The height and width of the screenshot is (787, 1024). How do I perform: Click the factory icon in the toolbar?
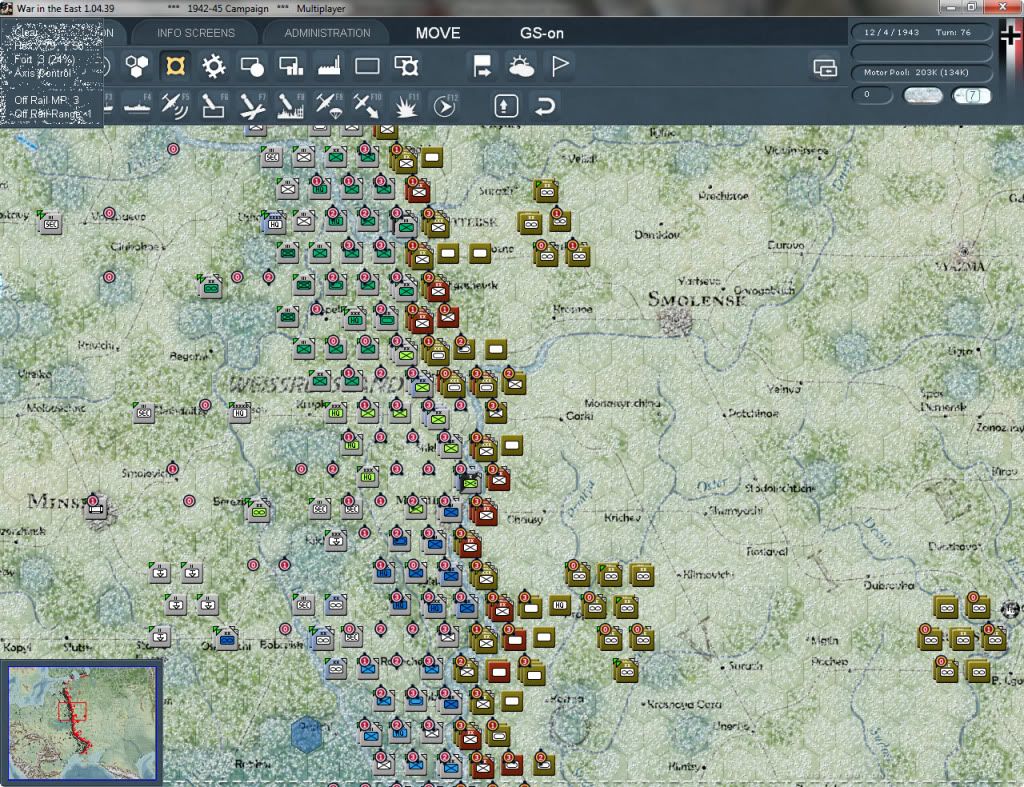tap(329, 66)
